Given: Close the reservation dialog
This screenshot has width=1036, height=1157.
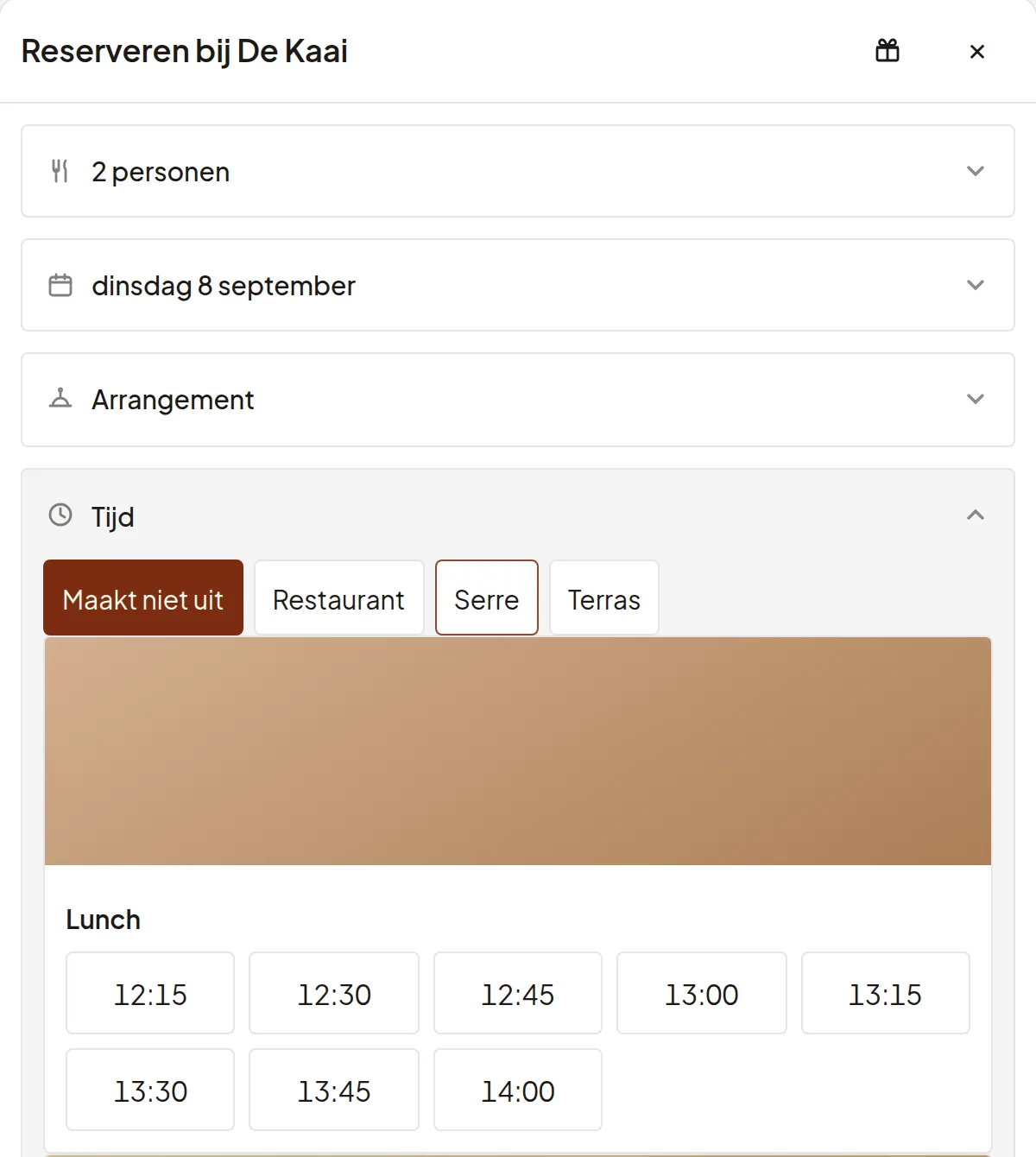Looking at the screenshot, I should 977,52.
